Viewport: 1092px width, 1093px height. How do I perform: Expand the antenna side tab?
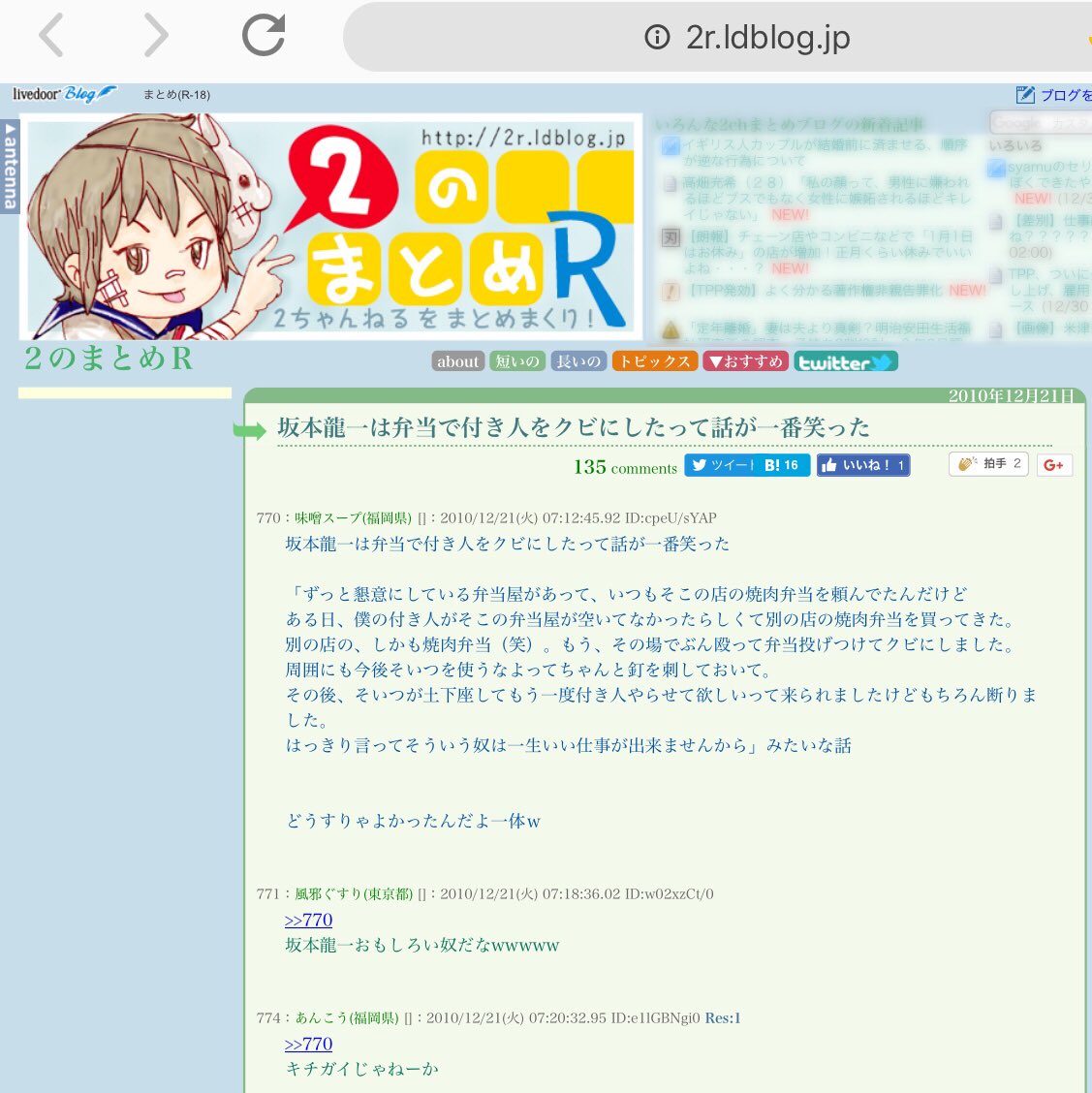[10, 166]
